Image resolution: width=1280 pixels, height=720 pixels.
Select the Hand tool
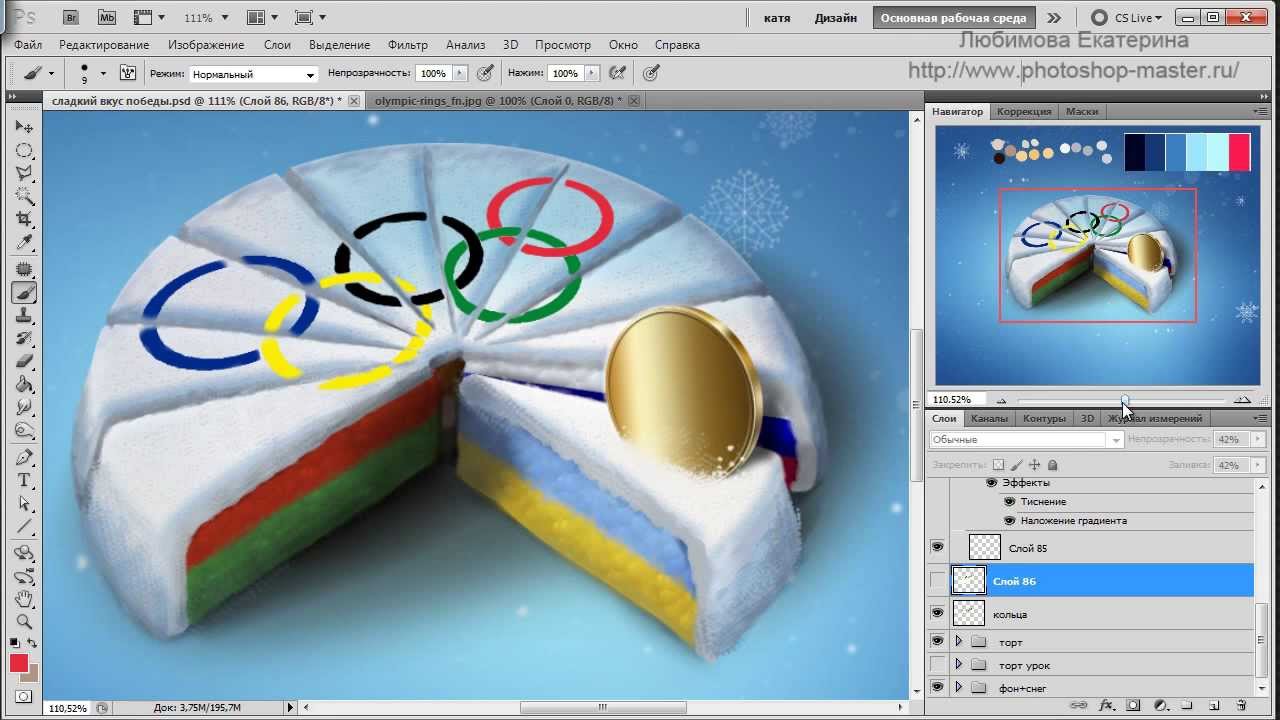24,599
